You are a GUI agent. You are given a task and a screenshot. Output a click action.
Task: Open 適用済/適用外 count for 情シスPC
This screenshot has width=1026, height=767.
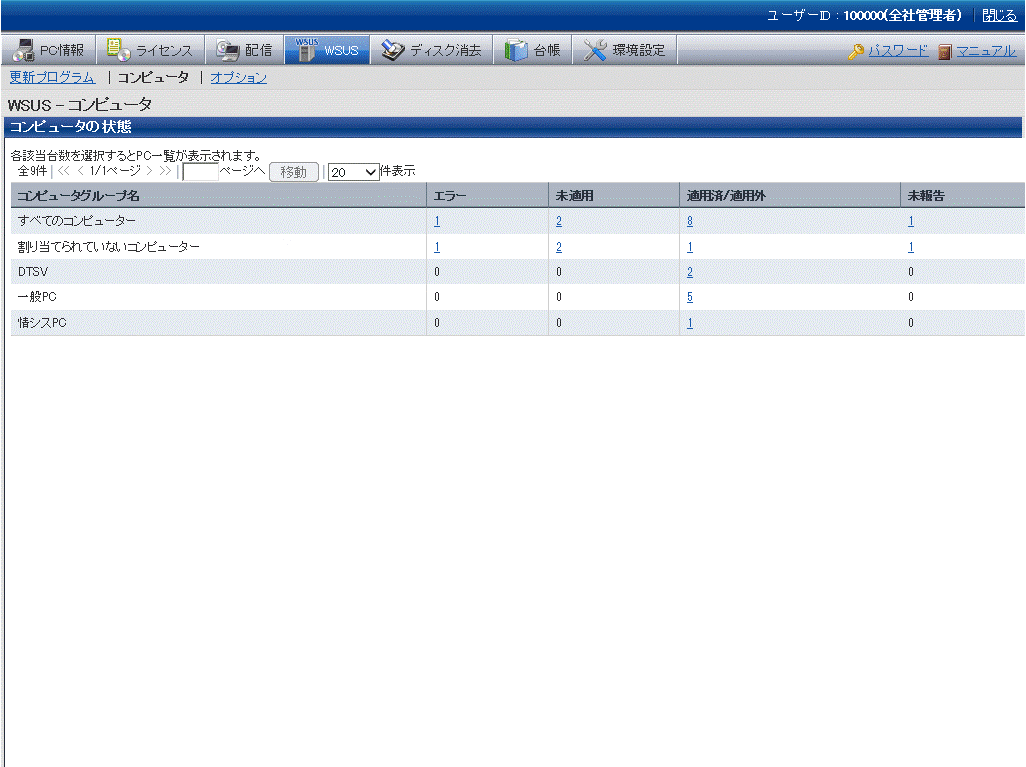click(x=690, y=323)
